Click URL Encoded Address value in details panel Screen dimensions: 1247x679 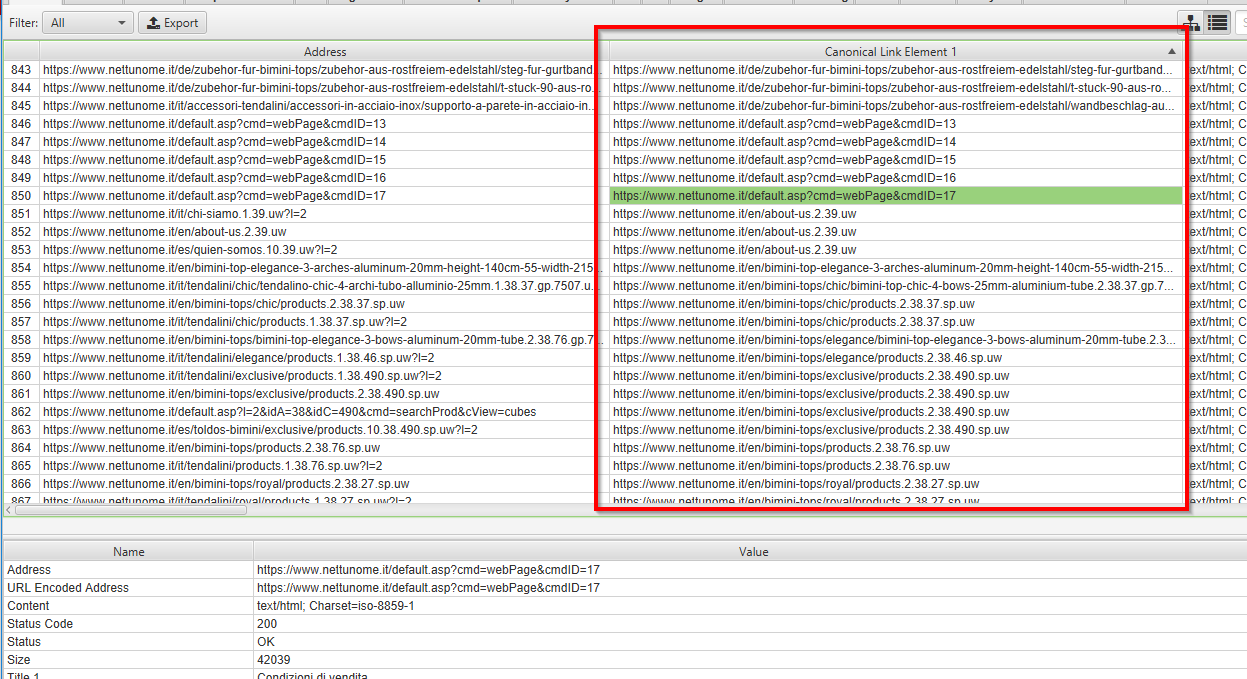pos(428,588)
